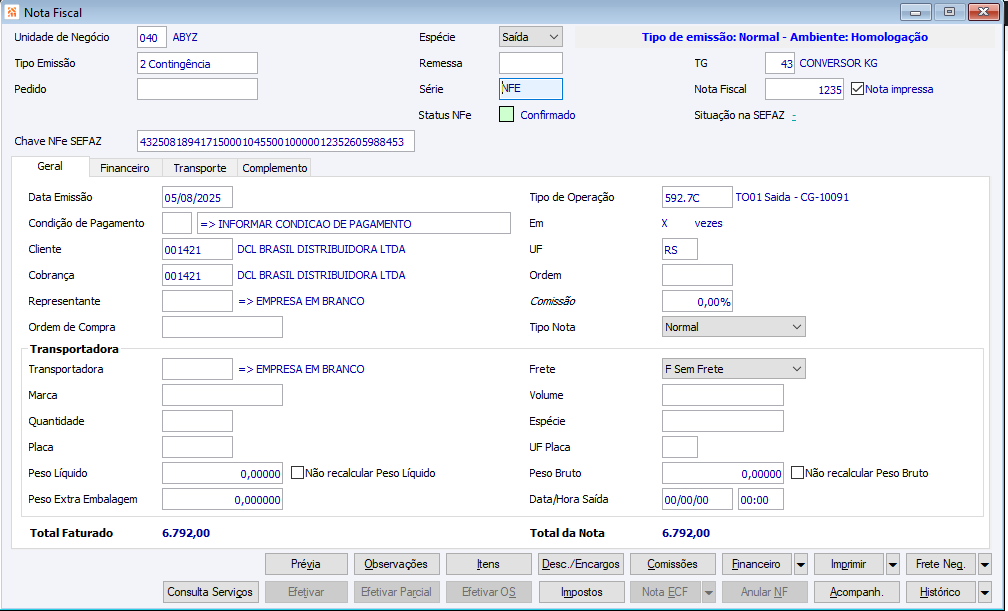Viewport: 1008px width, 611px height.
Task: Open the arrow menu beside Imprimir button
Action: pos(892,564)
